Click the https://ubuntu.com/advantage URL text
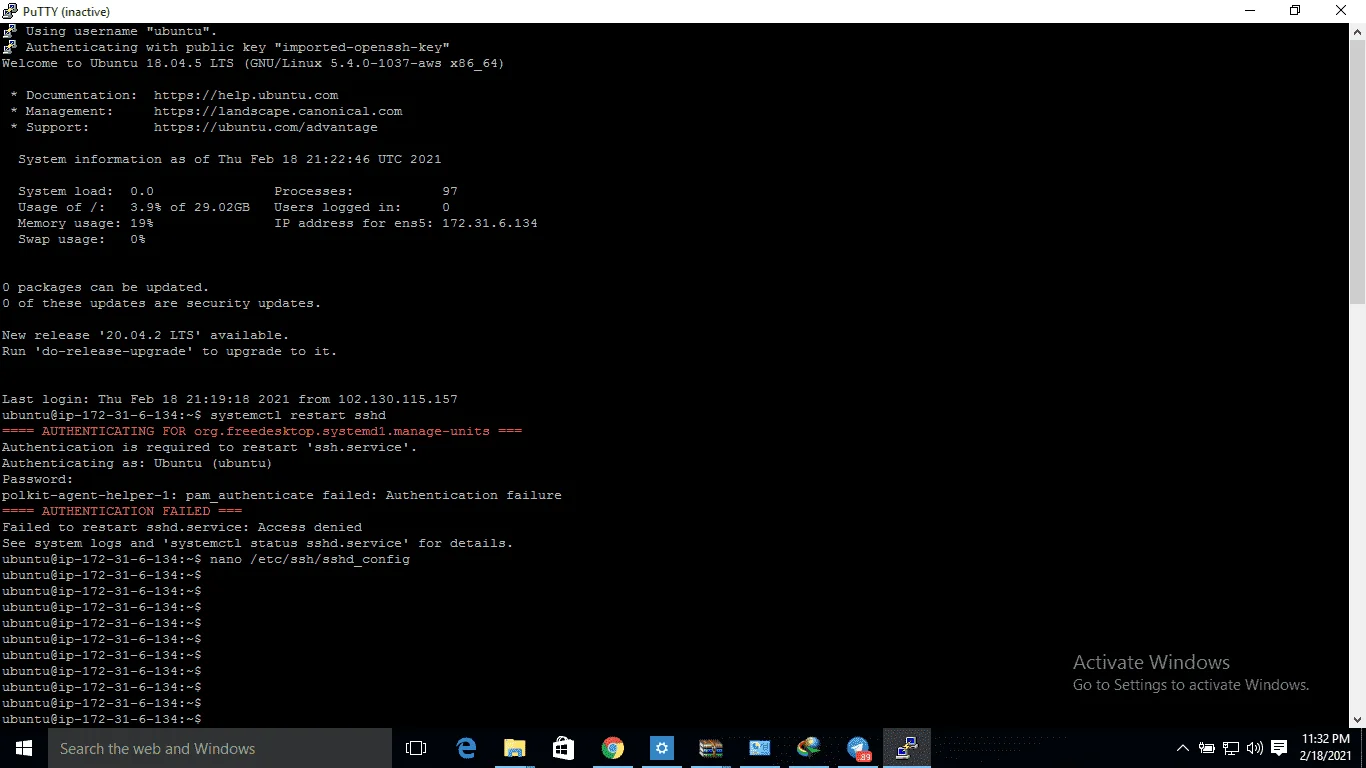 [x=266, y=127]
